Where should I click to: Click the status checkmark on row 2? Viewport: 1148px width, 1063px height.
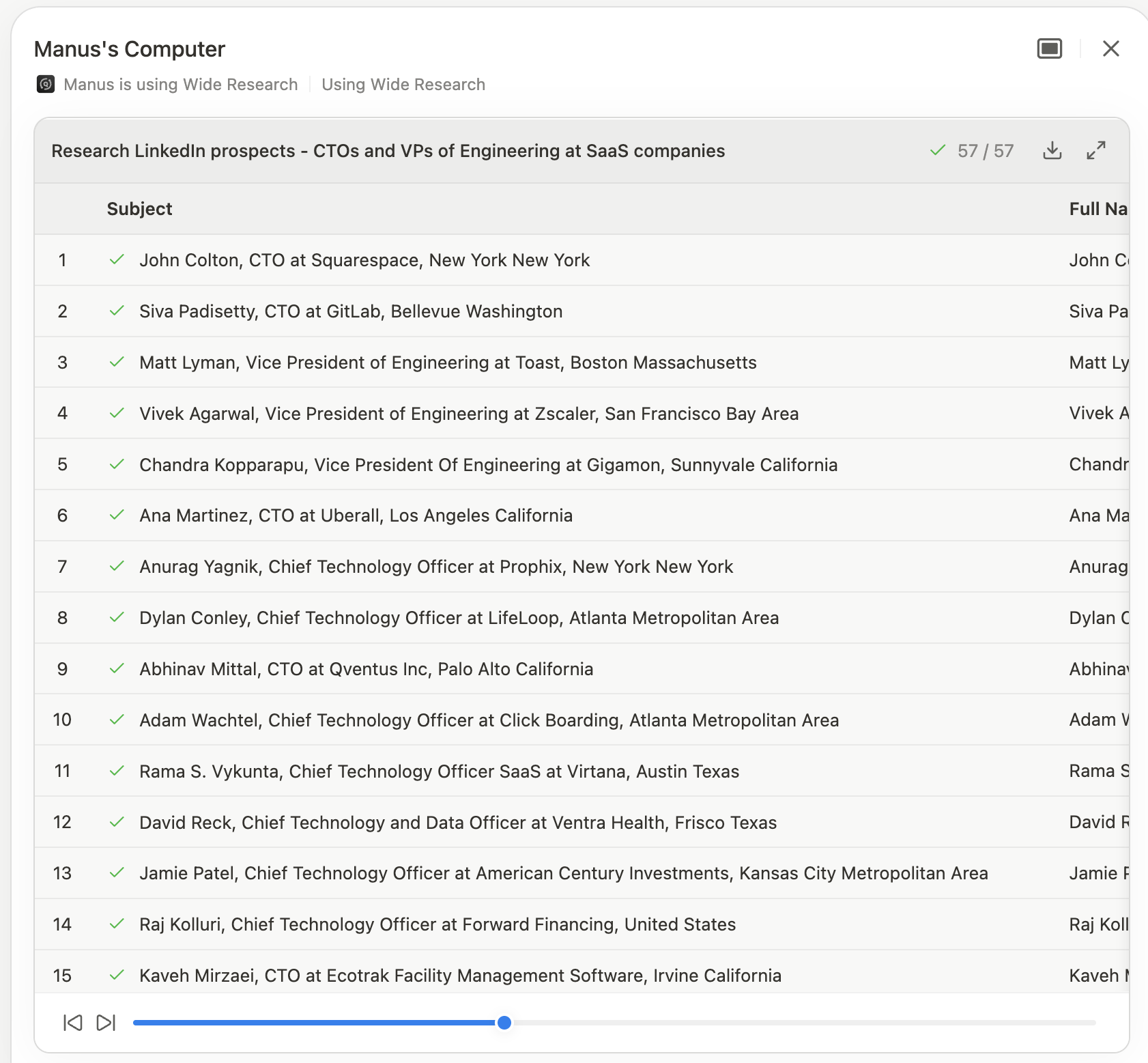(117, 311)
